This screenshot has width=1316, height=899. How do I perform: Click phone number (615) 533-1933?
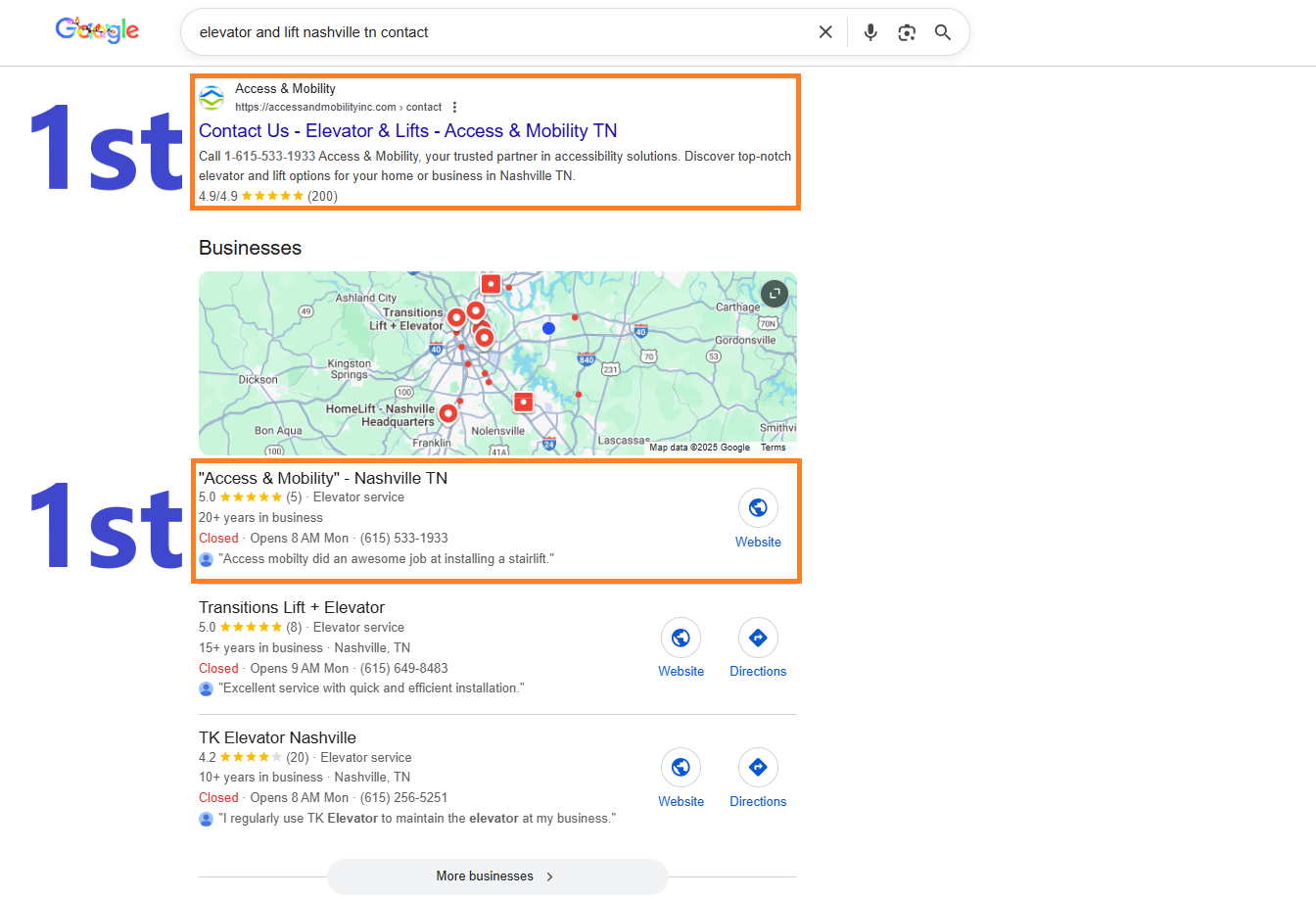(403, 538)
